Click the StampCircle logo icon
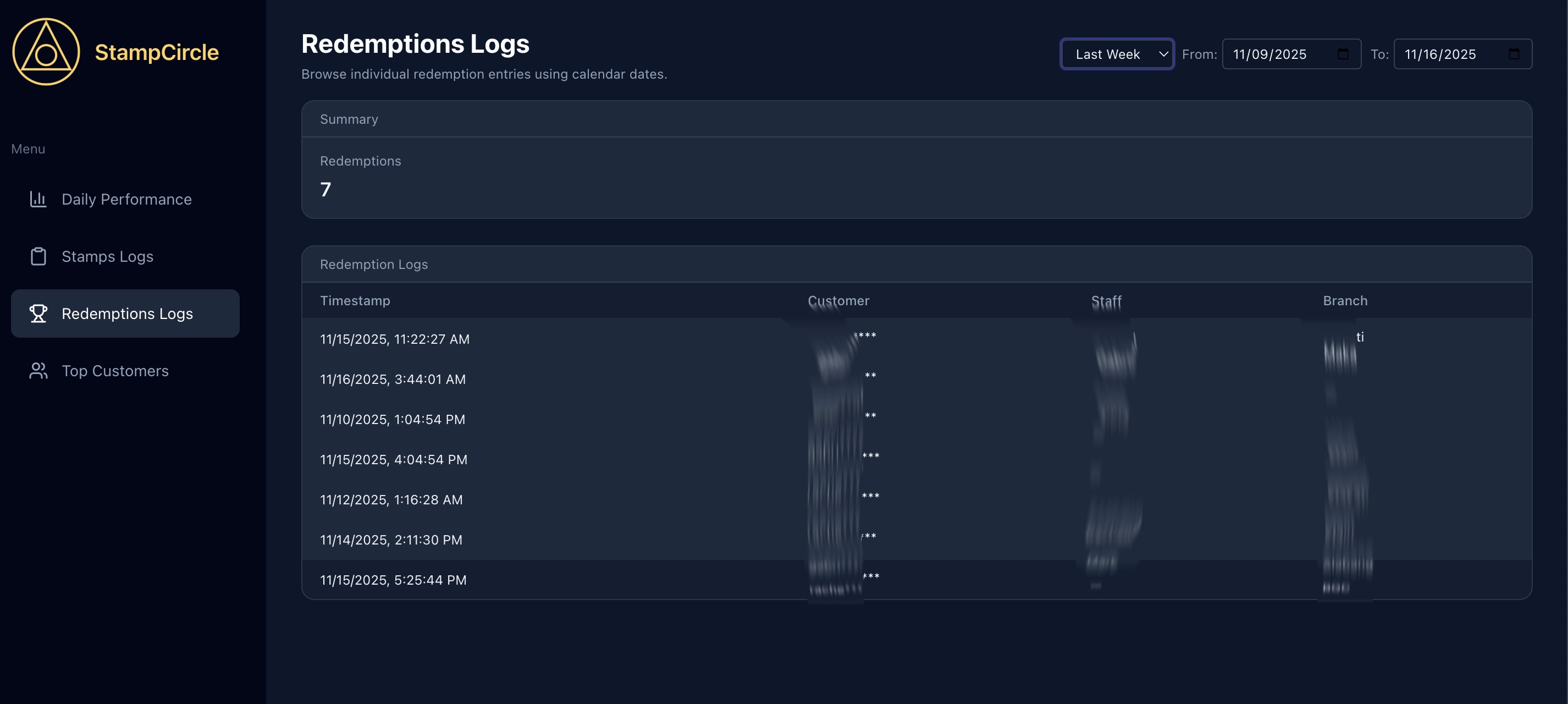This screenshot has width=1568, height=704. pos(46,52)
